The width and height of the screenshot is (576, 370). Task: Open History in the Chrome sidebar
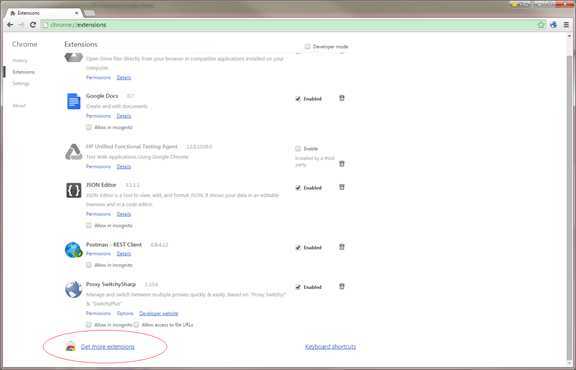[20, 60]
